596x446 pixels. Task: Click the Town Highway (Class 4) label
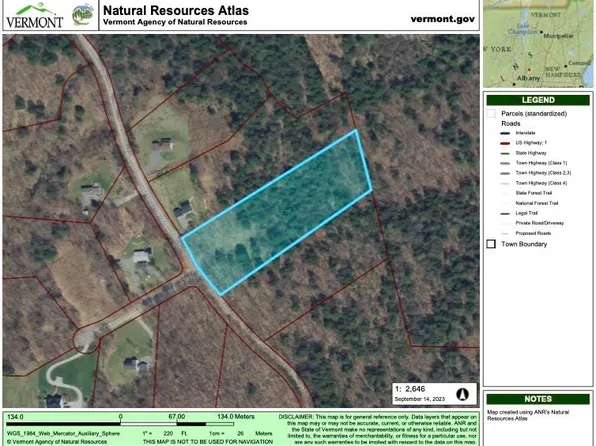pos(541,183)
